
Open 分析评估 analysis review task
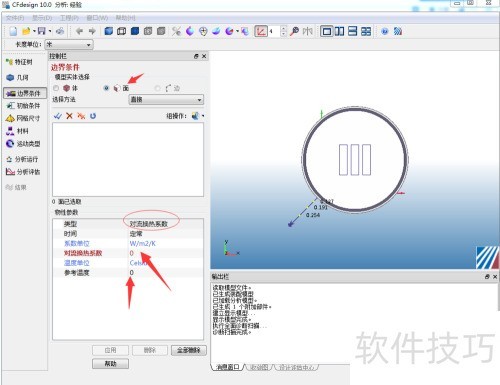pos(23,172)
